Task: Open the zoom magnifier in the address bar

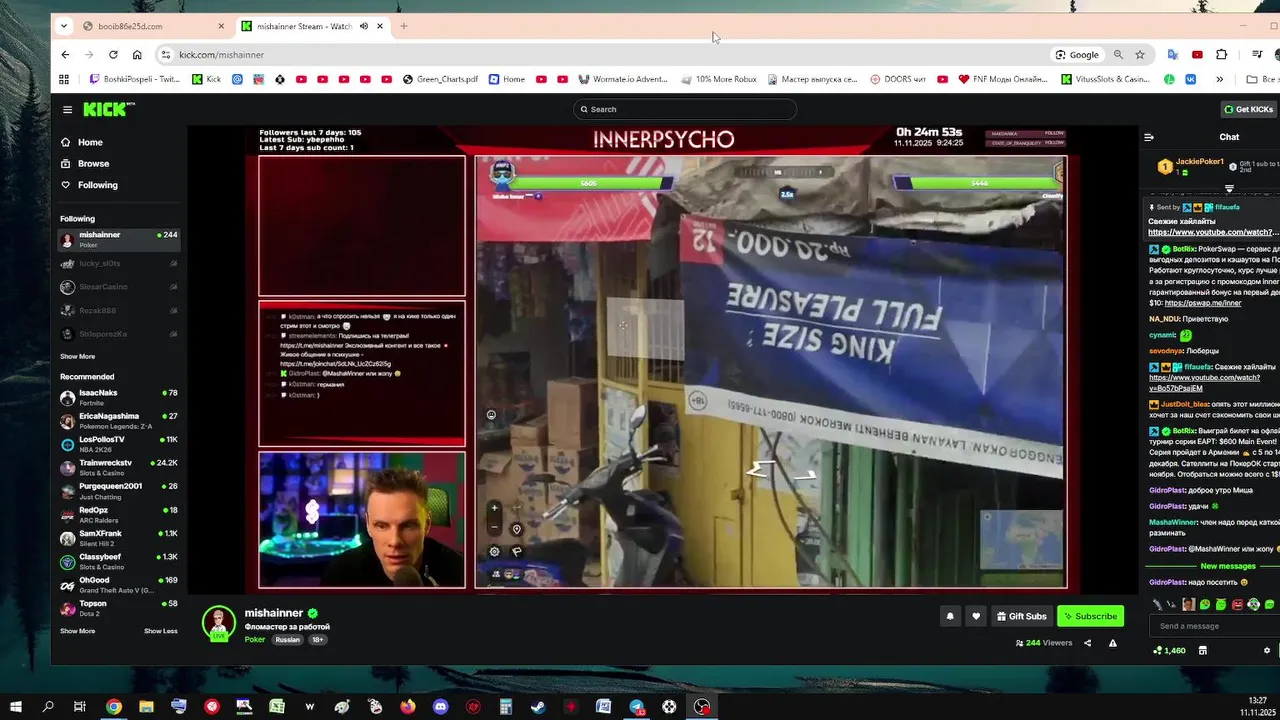Action: [x=1118, y=55]
